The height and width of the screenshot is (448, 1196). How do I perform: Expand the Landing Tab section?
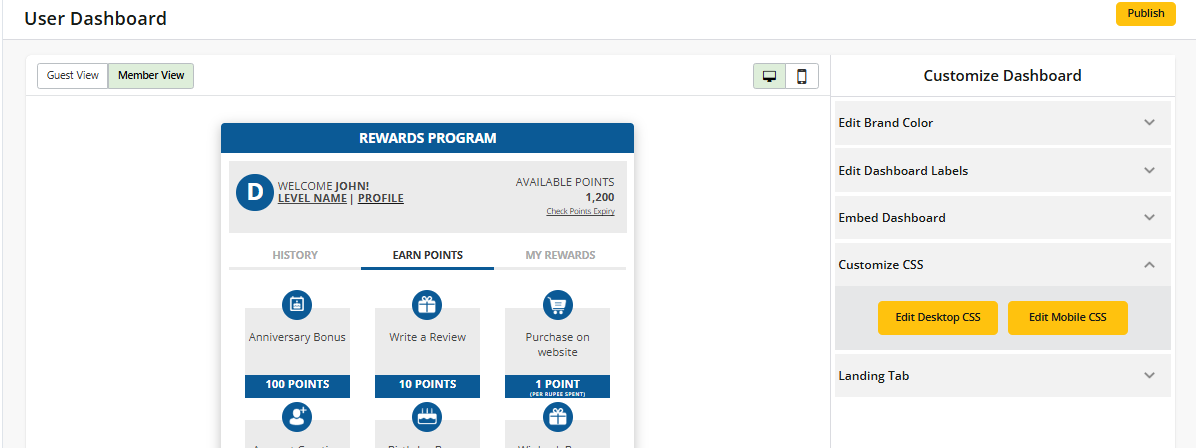[x=1002, y=375]
